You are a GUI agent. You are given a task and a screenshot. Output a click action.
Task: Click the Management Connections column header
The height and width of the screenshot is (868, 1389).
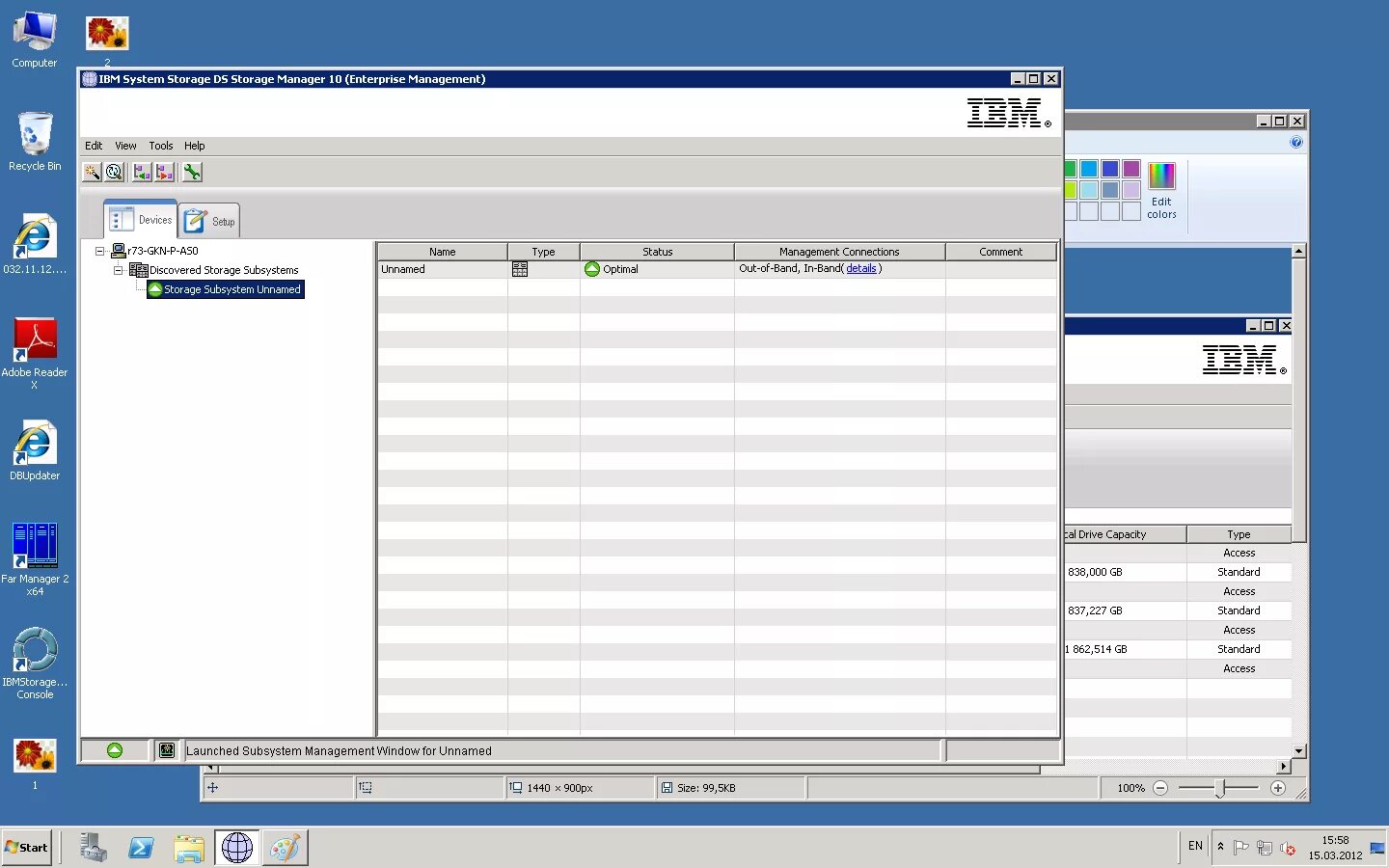(x=839, y=252)
